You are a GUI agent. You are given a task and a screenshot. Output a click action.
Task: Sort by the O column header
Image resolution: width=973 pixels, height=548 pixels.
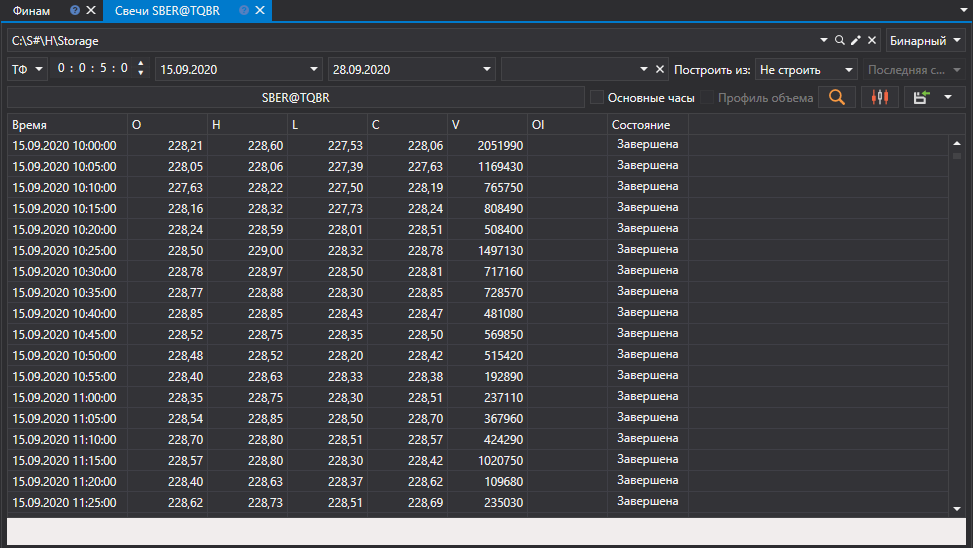click(168, 125)
